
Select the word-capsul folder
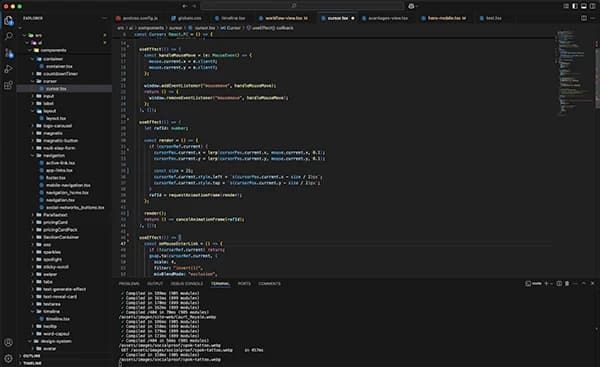tap(56, 333)
